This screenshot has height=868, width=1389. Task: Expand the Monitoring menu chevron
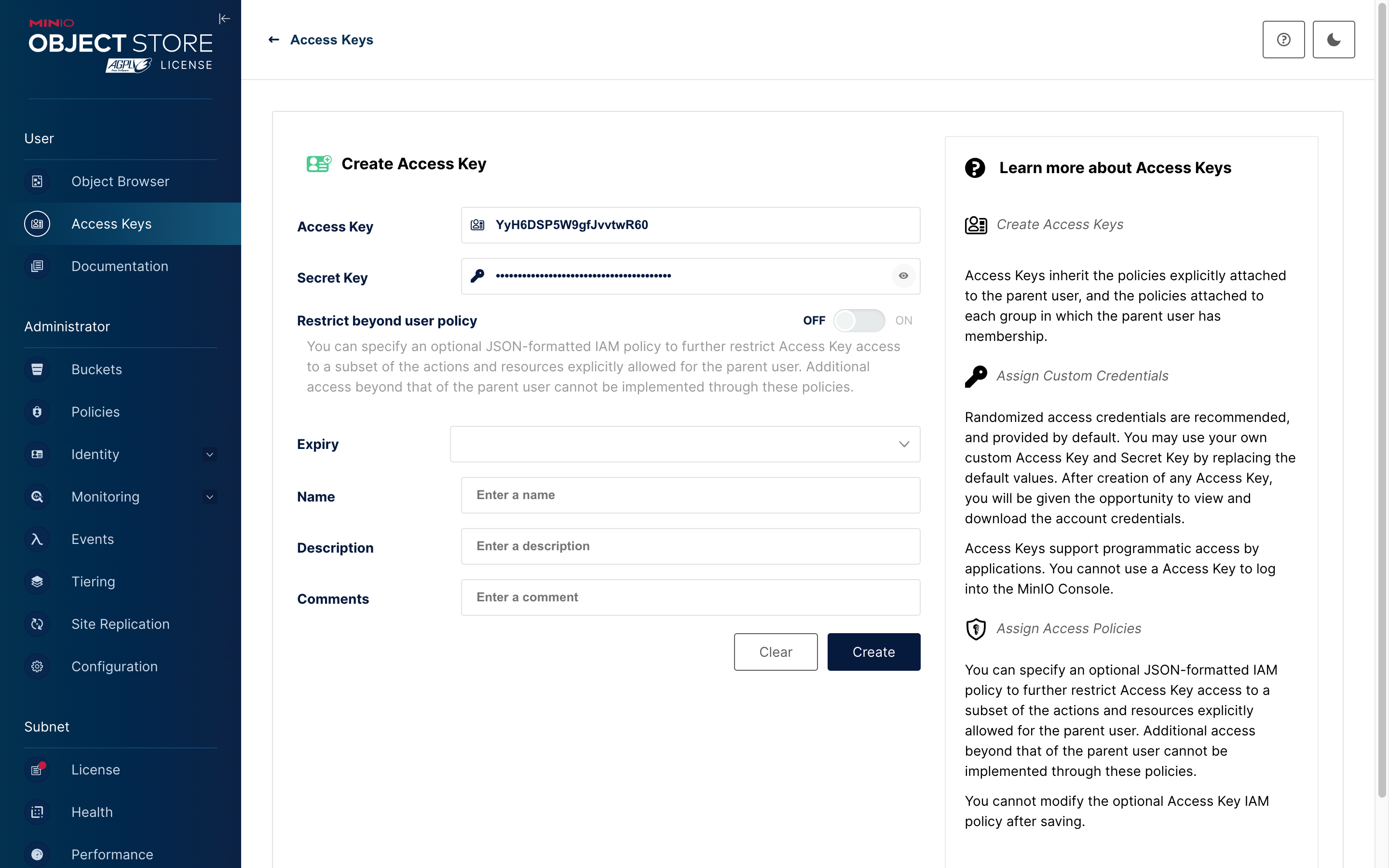(210, 497)
